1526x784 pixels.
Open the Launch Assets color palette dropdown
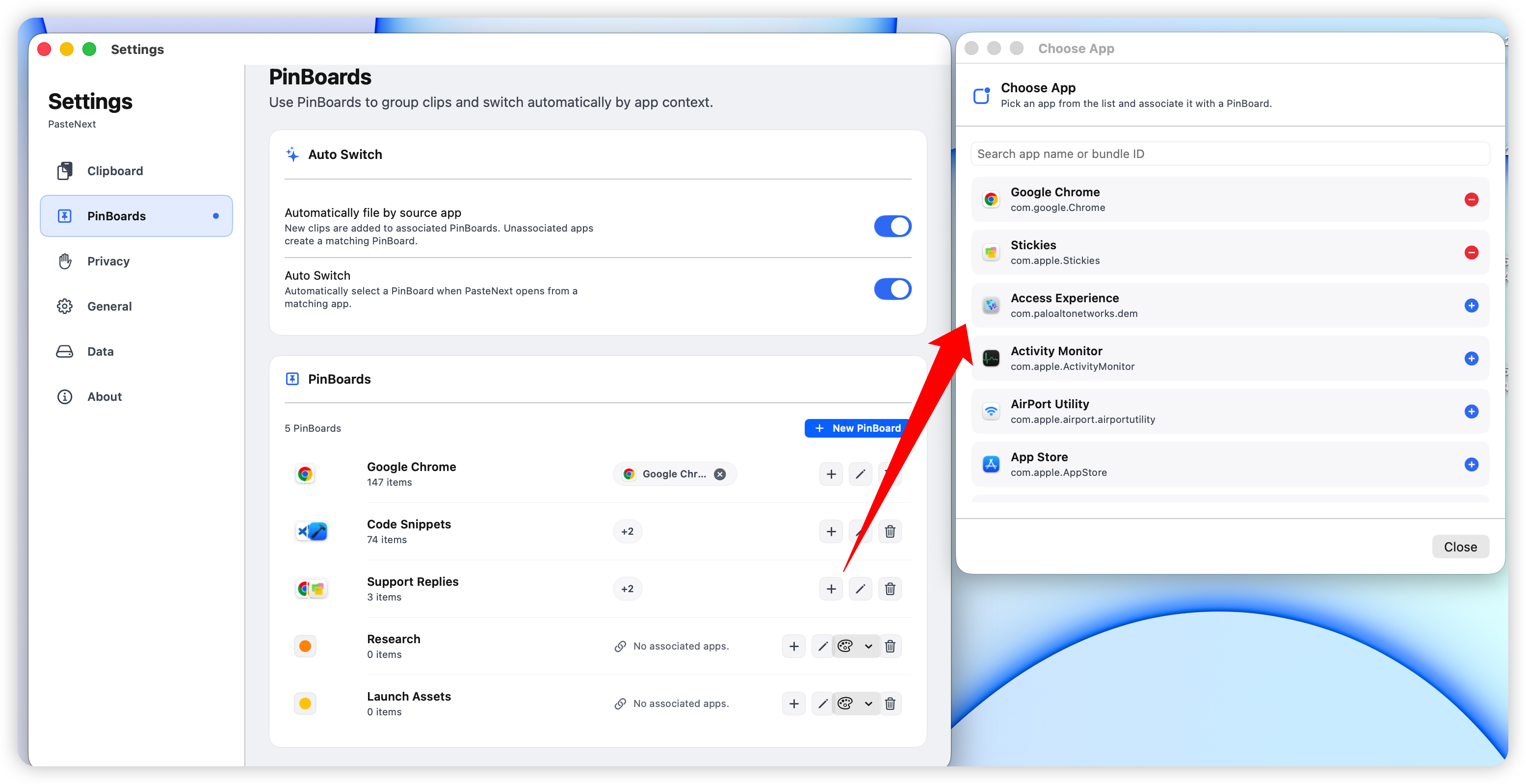click(x=855, y=704)
